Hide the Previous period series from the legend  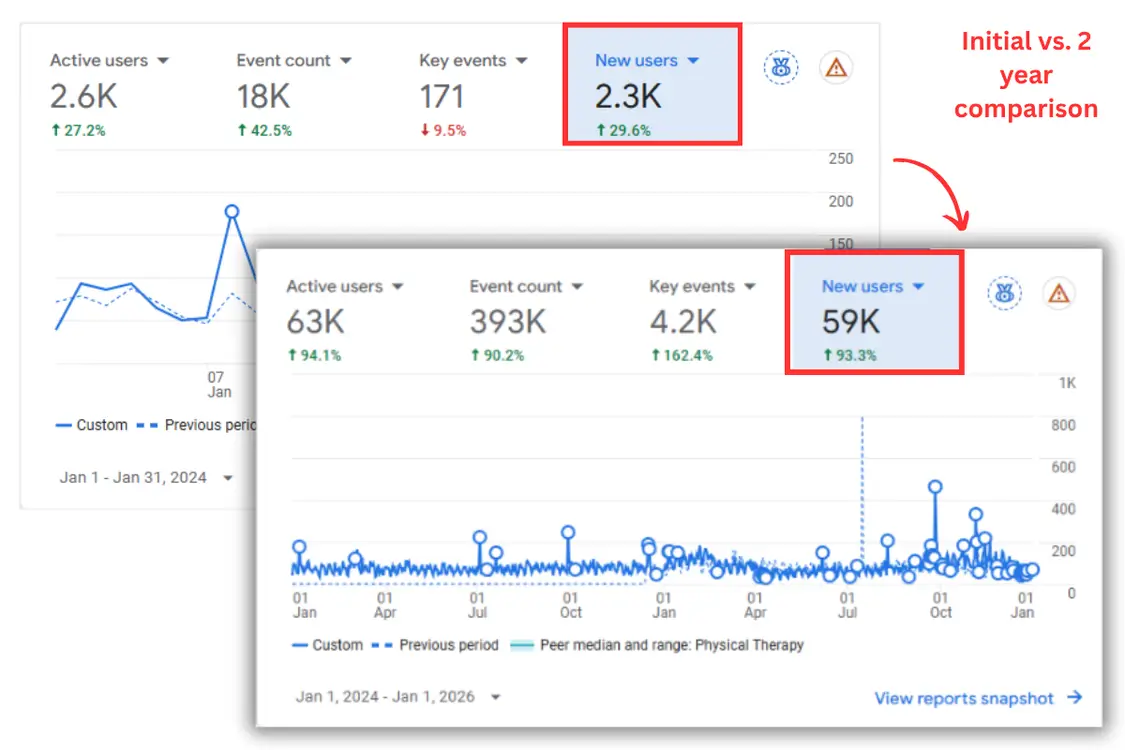point(450,645)
